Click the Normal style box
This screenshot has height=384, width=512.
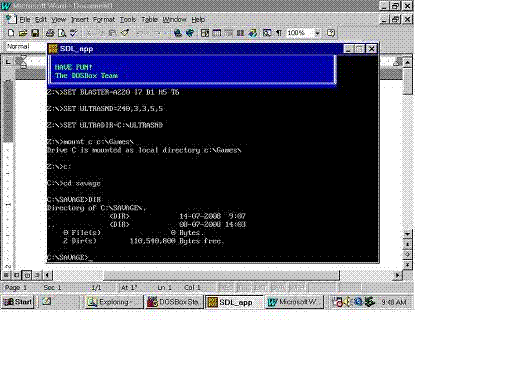click(26, 46)
